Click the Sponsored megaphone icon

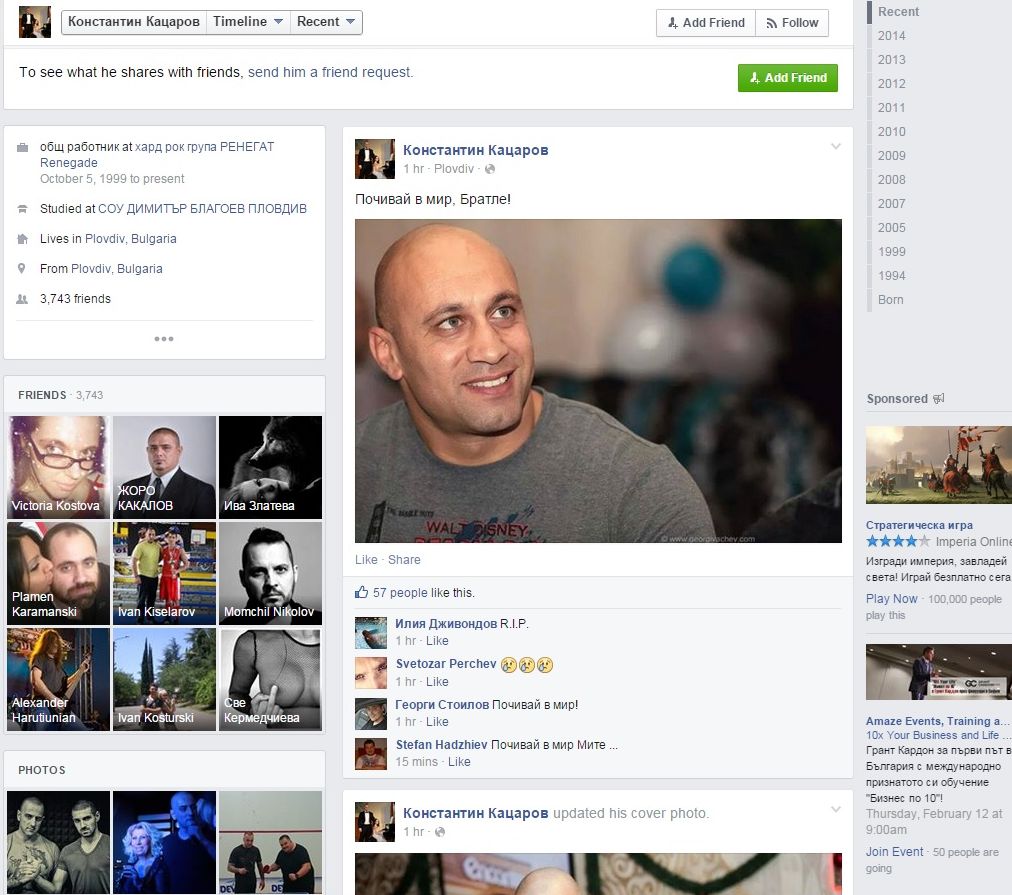[938, 398]
